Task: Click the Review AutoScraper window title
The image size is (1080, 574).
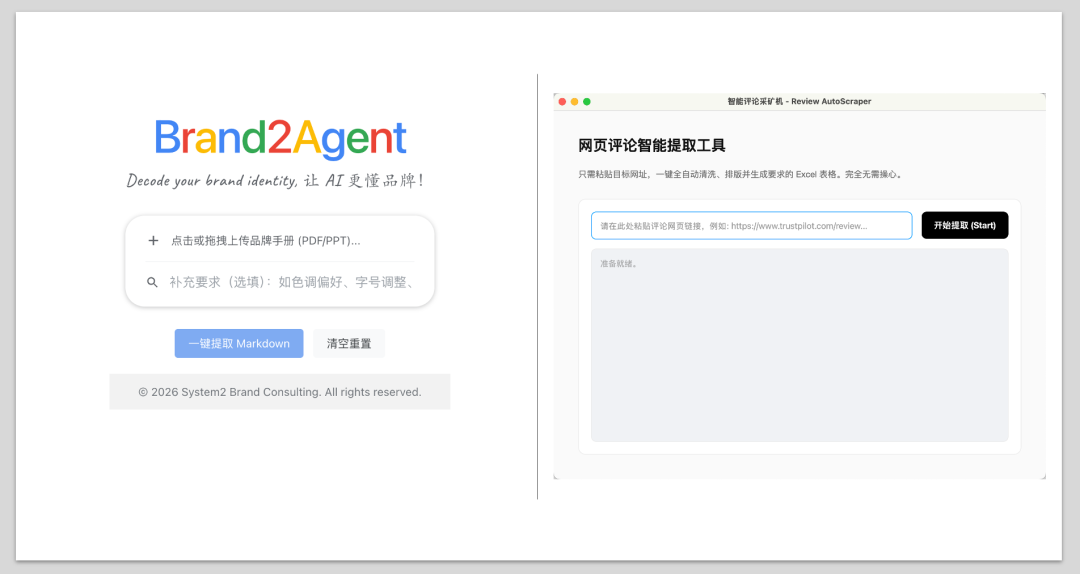Action: [x=799, y=101]
